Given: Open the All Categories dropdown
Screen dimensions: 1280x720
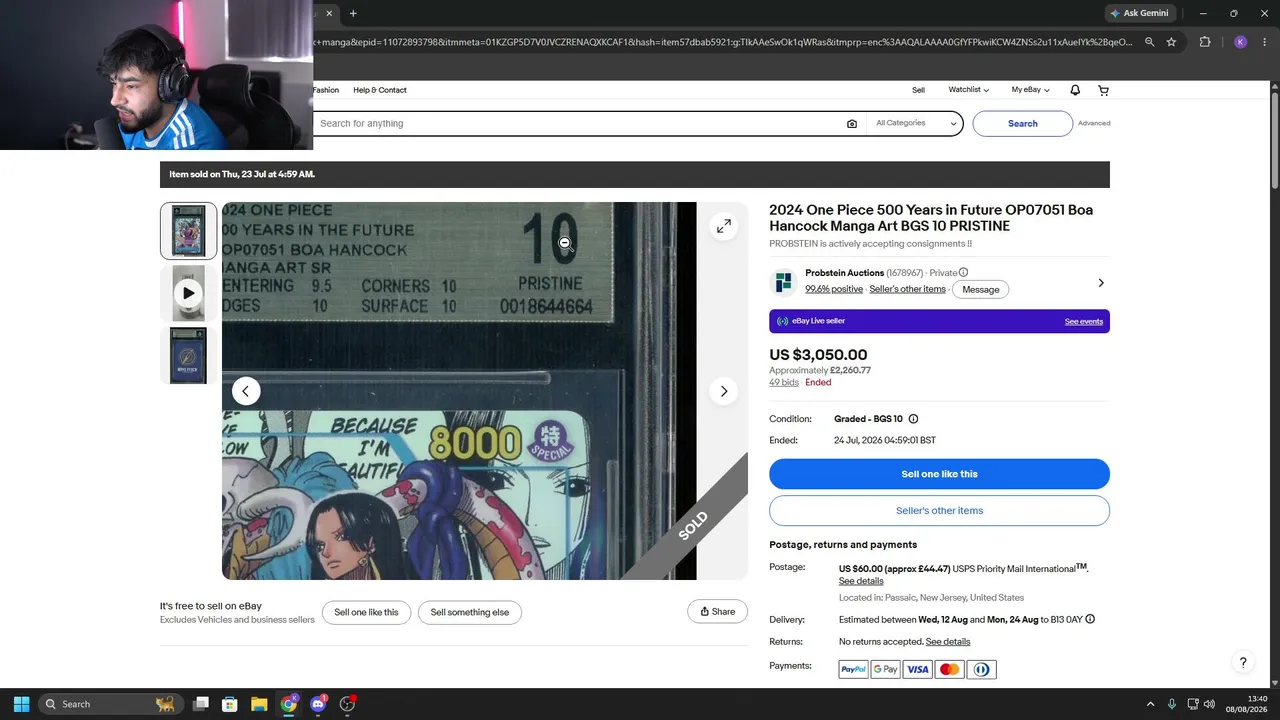Looking at the screenshot, I should click(915, 124).
